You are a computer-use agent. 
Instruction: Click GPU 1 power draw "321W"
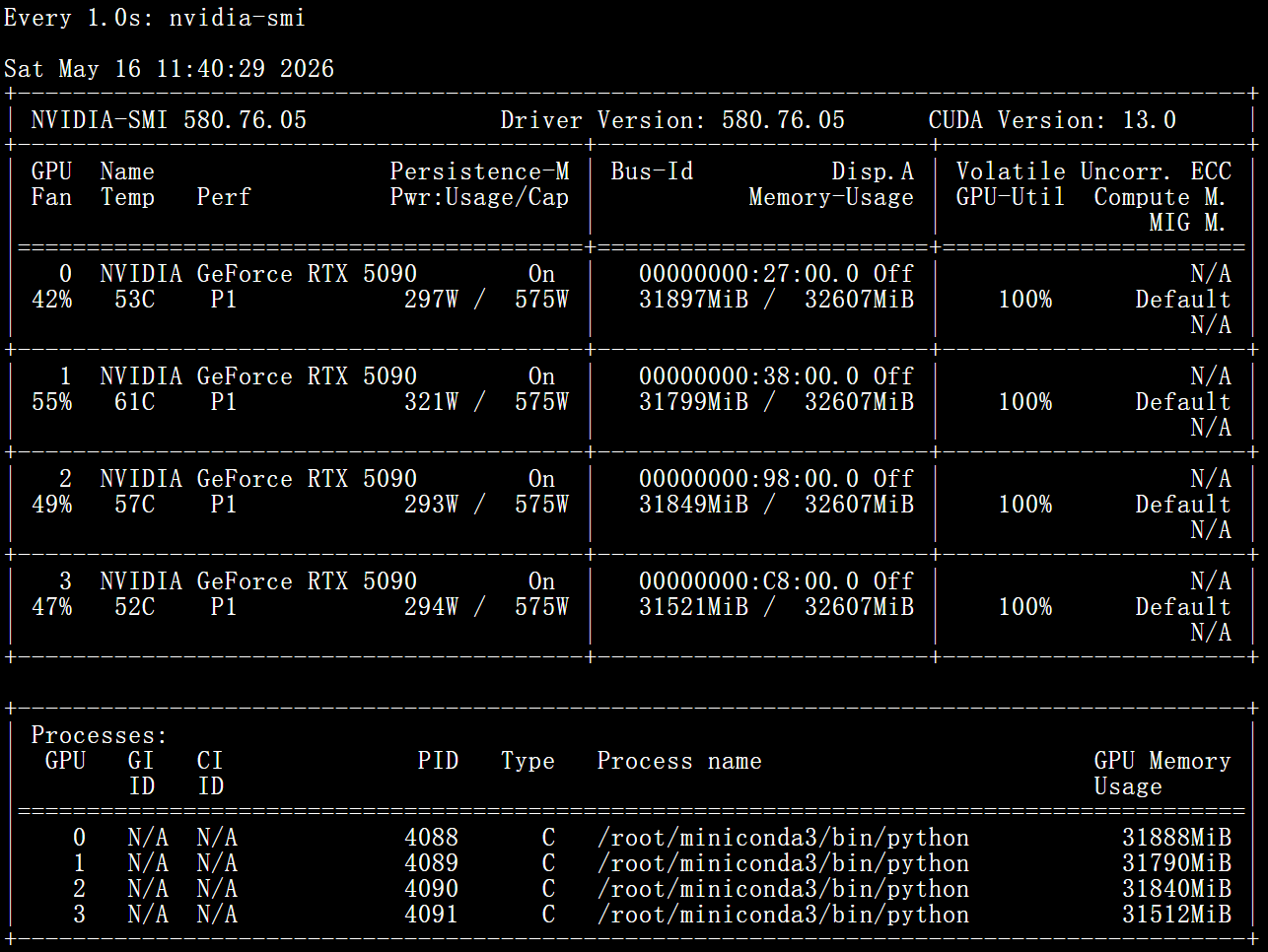(x=431, y=402)
